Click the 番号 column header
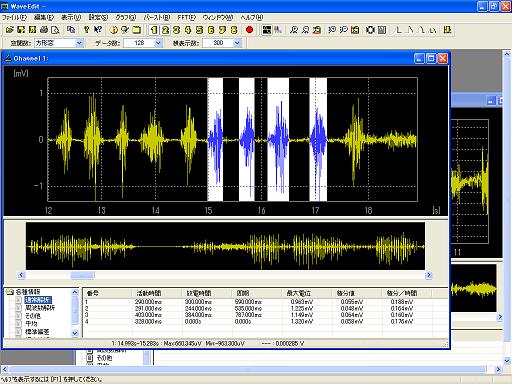 (93, 293)
